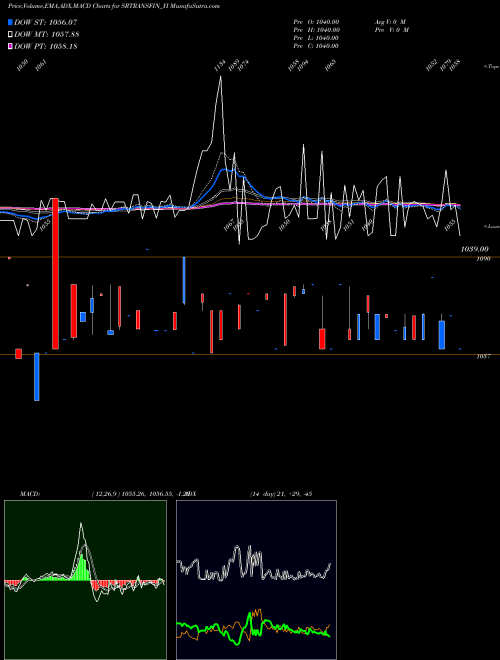
Task: Click the '<Tops' marker at right edge
Action: (x=492, y=67)
